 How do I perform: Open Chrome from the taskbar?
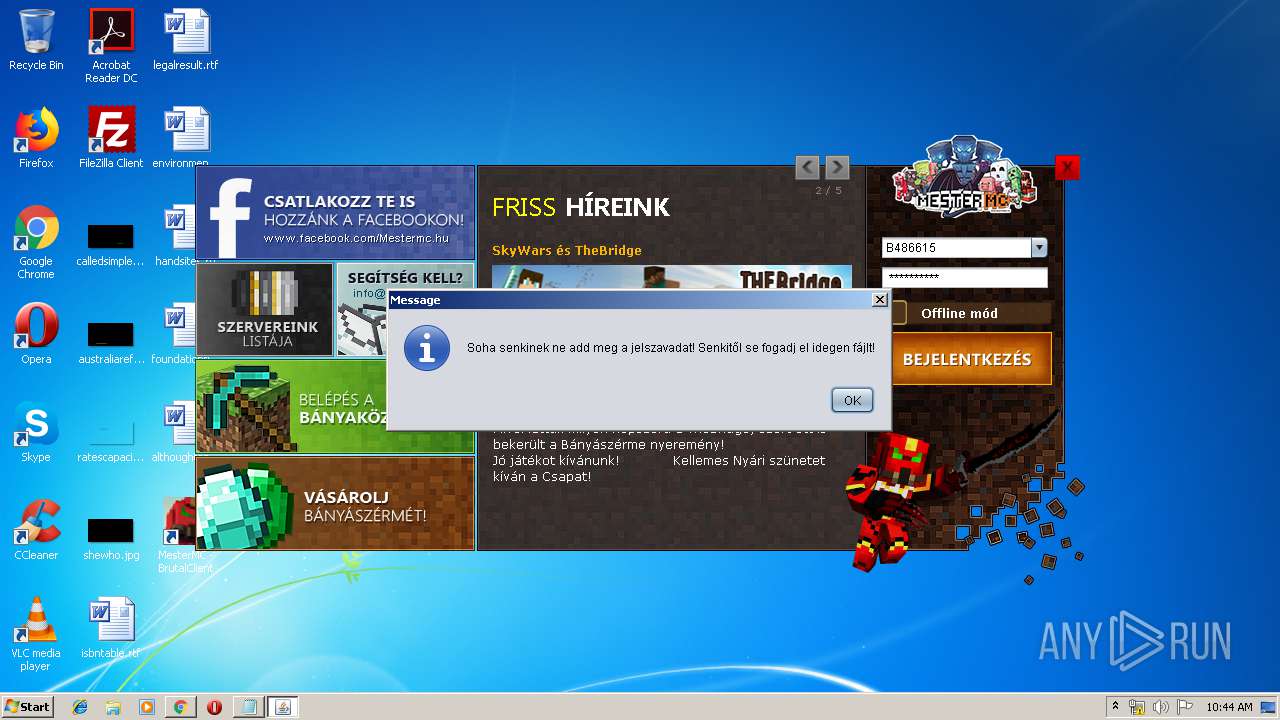[180, 707]
